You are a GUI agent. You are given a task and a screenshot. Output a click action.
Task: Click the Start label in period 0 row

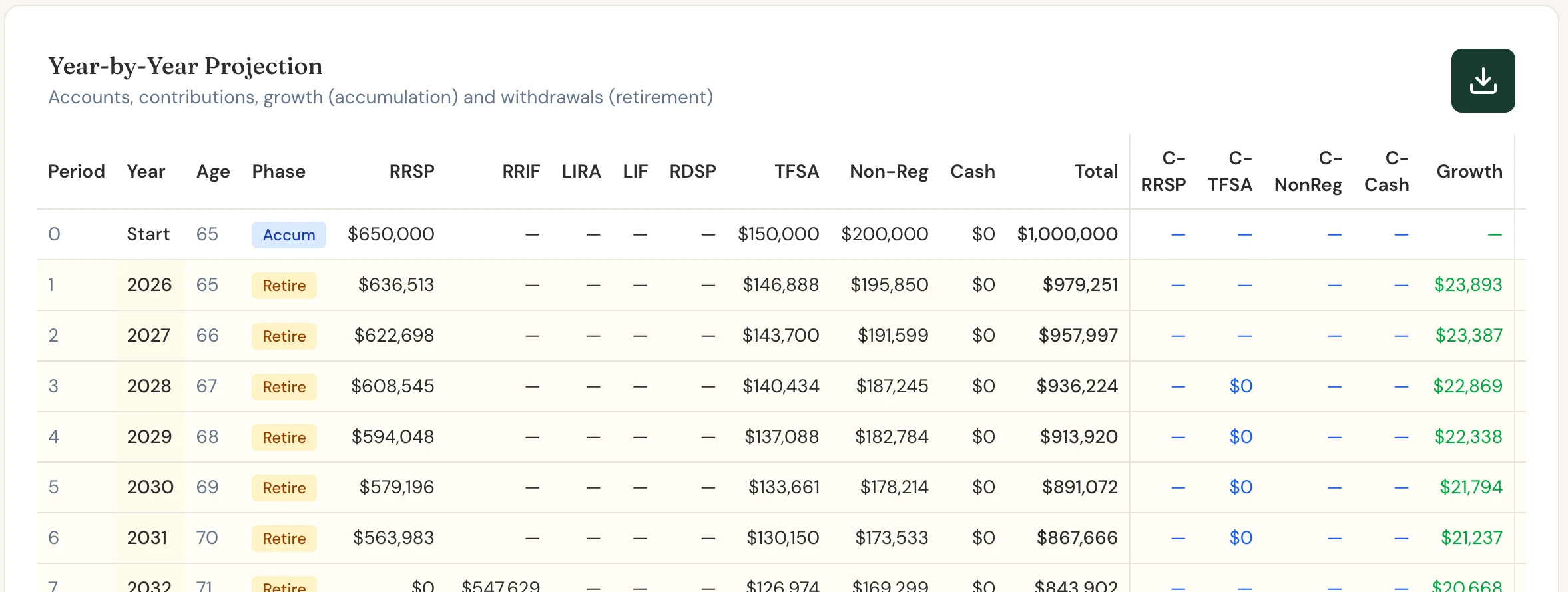[x=148, y=234]
